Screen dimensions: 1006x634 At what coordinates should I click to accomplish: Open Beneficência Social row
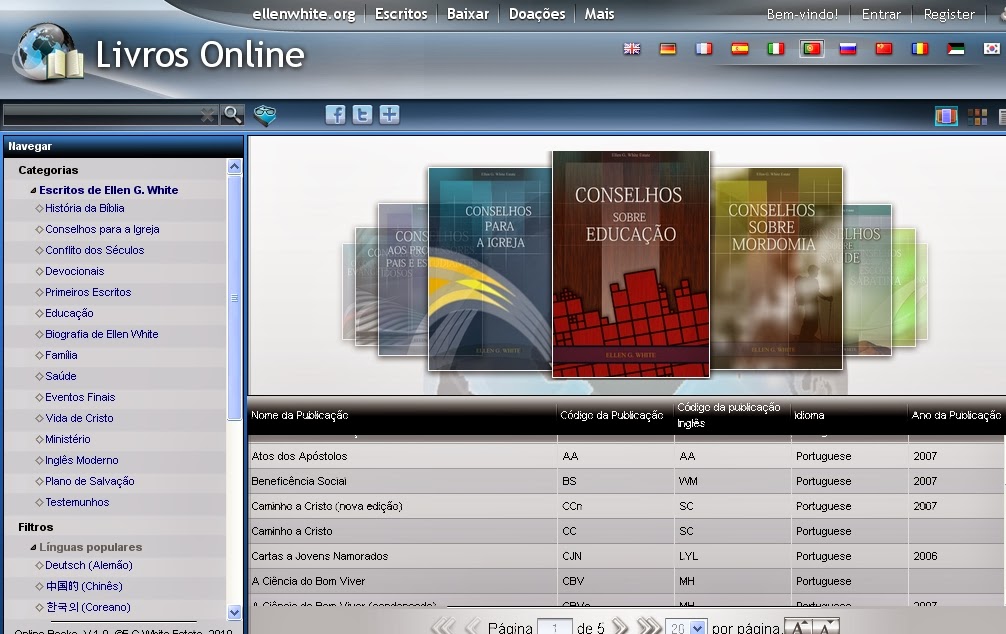pyautogui.click(x=626, y=481)
